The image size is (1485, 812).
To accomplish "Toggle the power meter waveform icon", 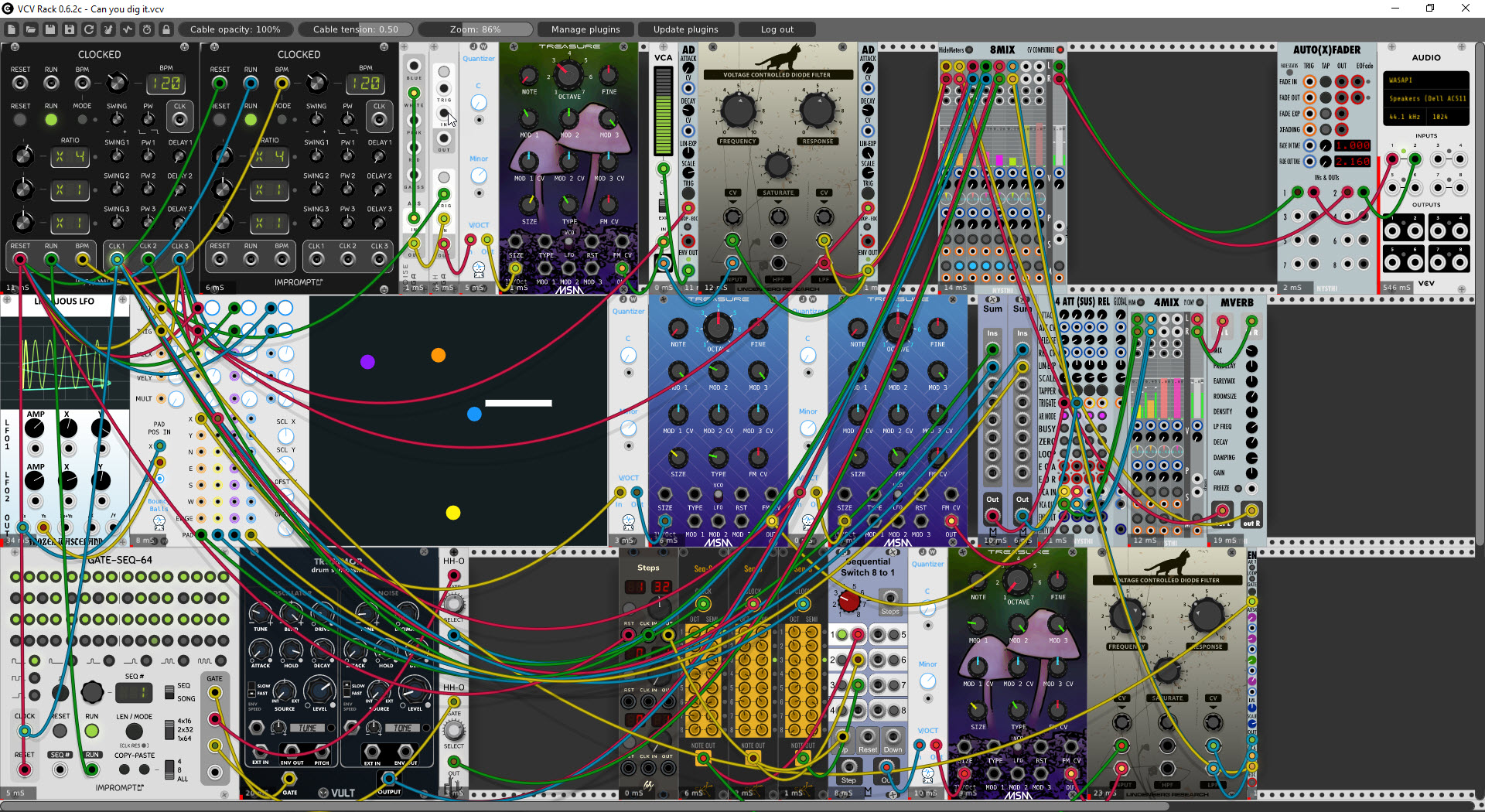I will 128,29.
